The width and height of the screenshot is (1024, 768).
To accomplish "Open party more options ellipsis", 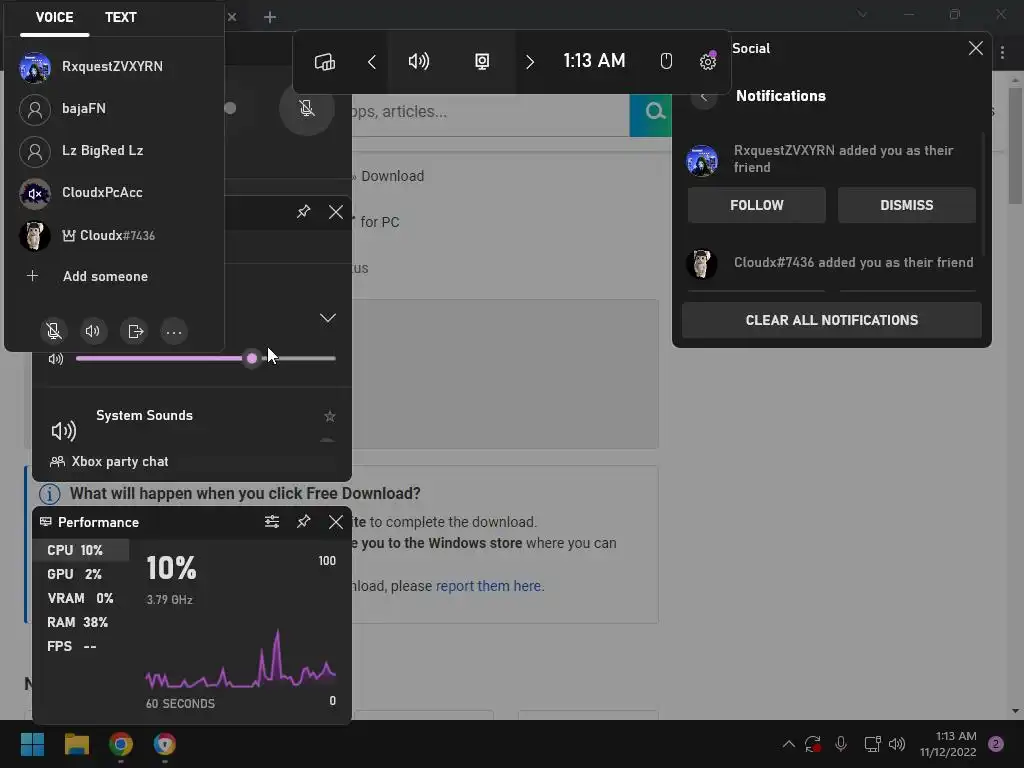I will (174, 332).
